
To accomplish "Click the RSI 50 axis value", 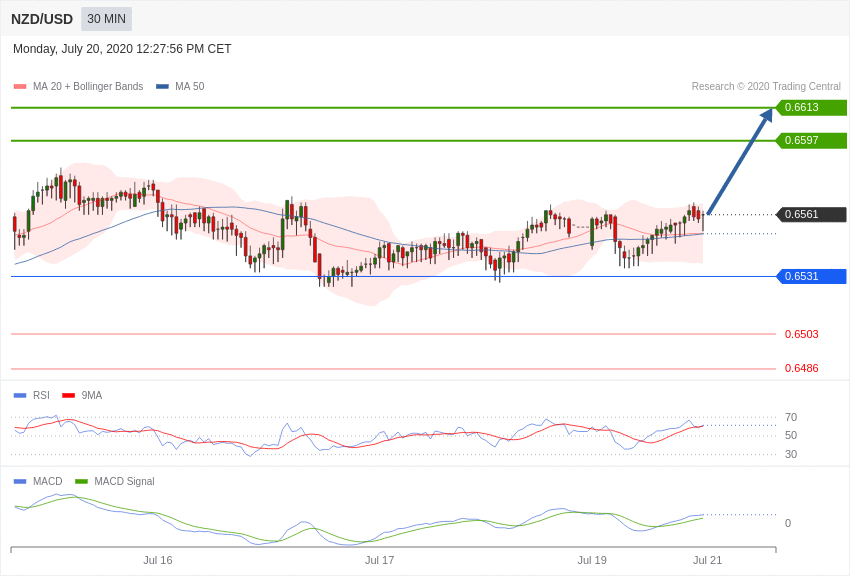I will [791, 435].
